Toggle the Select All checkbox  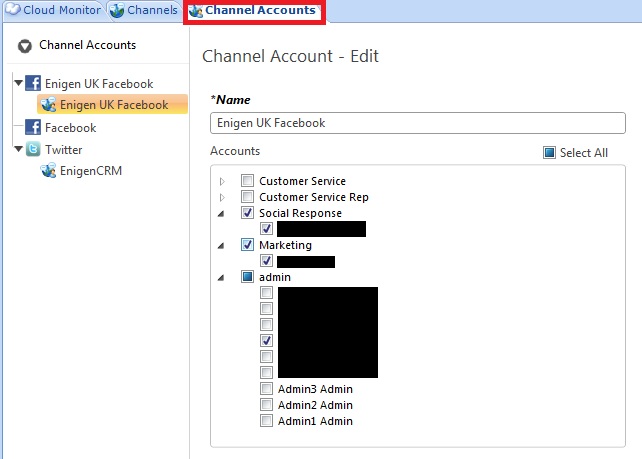click(x=549, y=153)
